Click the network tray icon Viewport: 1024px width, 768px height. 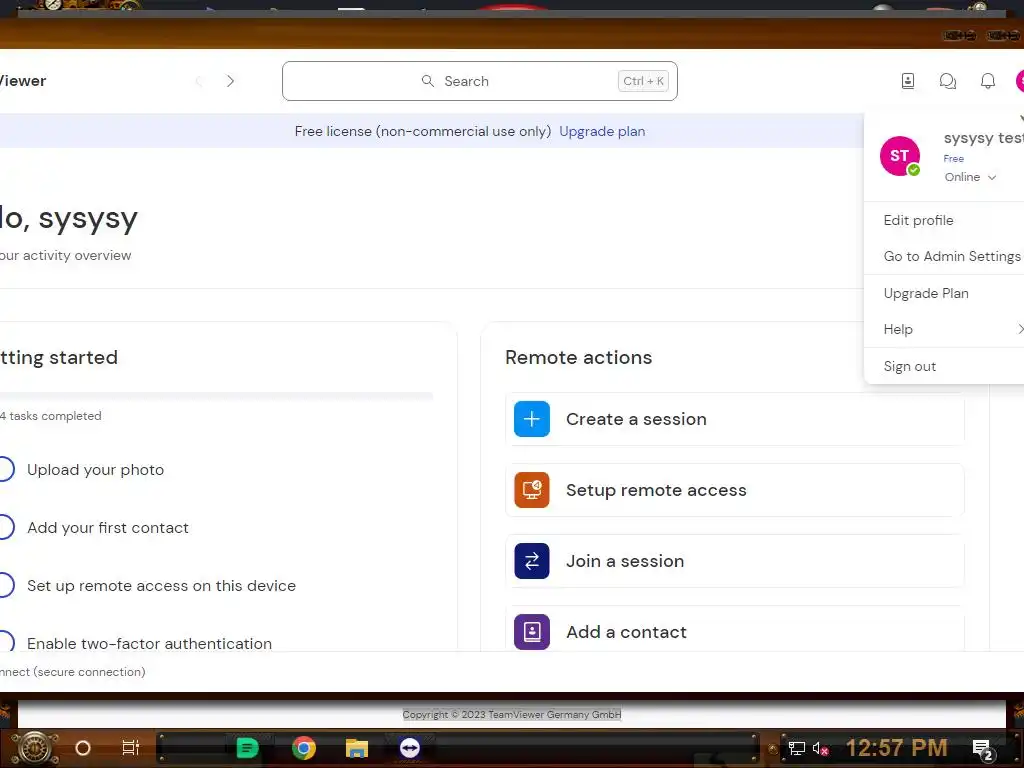797,748
